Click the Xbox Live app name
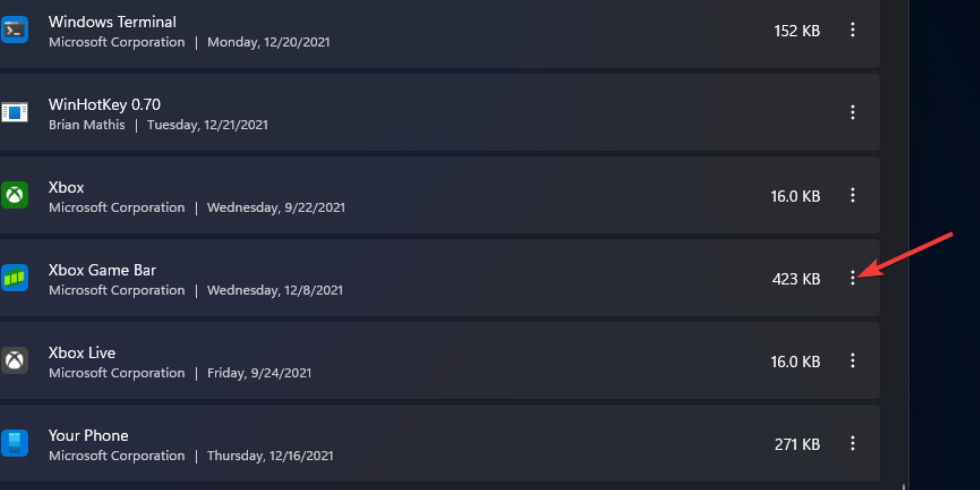980x490 pixels. [x=82, y=353]
